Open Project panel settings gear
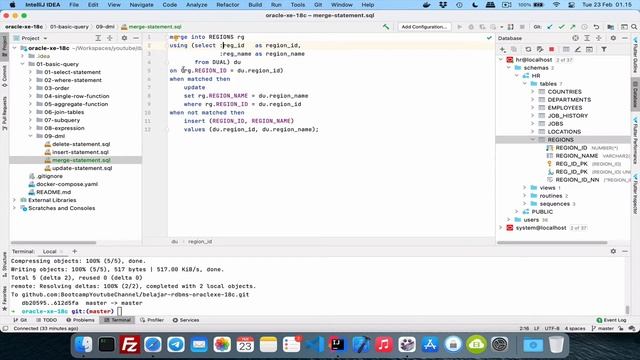Viewport: 640px width, 360px height. pyautogui.click(x=124, y=38)
